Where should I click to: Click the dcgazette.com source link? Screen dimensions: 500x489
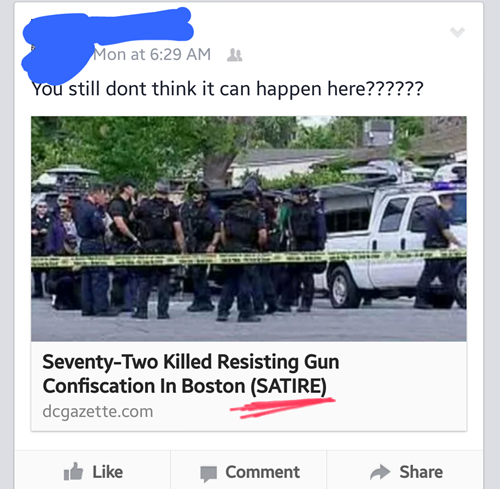pyautogui.click(x=98, y=411)
